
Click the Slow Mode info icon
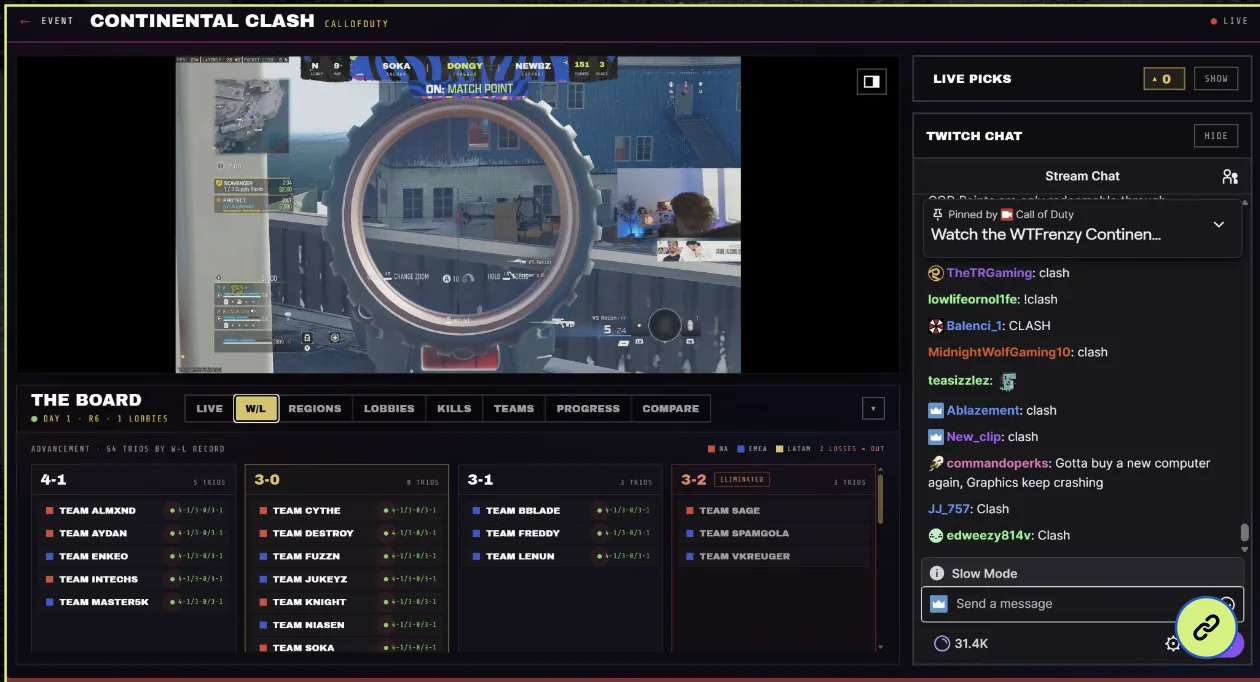tap(937, 573)
